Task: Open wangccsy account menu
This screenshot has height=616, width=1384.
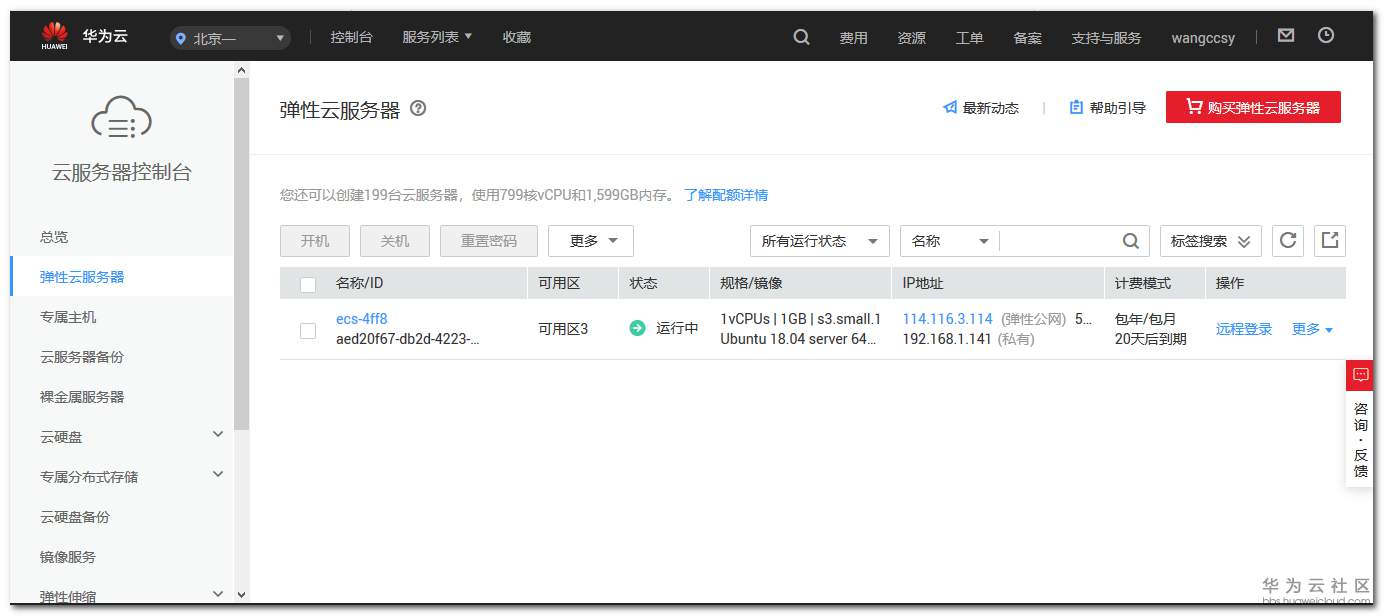Action: (x=1203, y=38)
